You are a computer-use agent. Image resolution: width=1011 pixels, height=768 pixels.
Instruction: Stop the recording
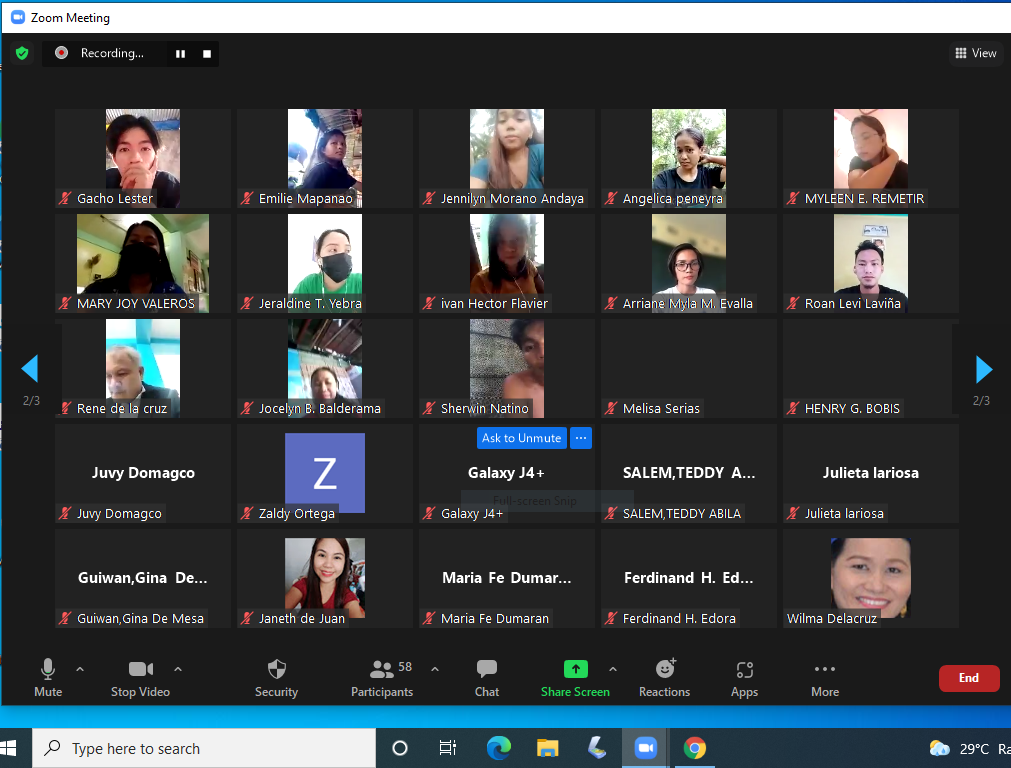click(207, 54)
